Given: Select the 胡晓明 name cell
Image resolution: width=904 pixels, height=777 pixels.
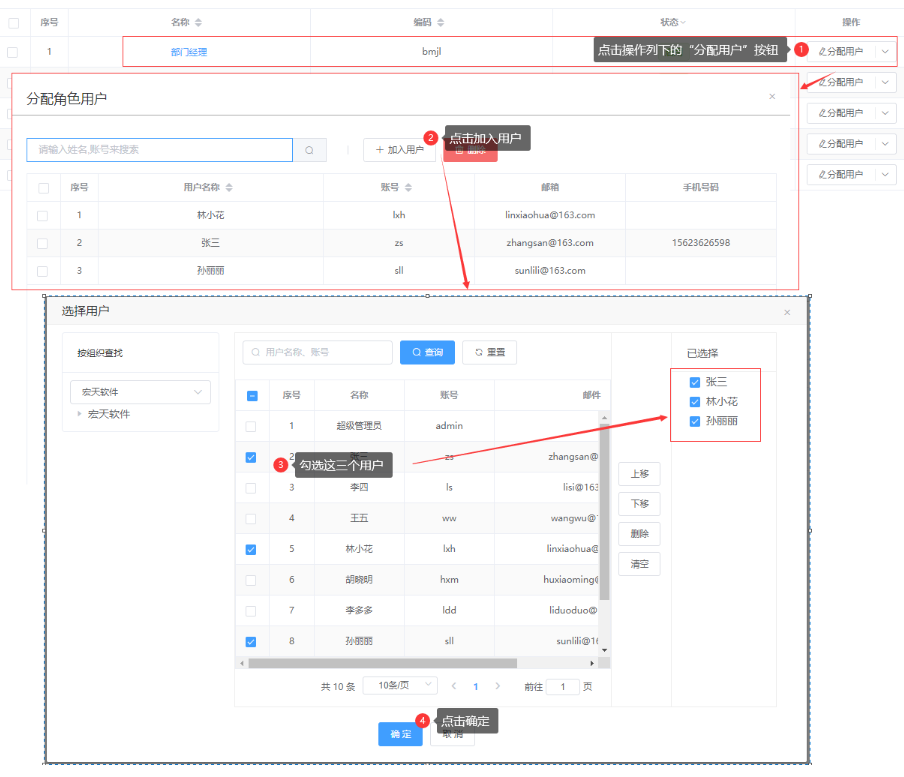Looking at the screenshot, I should [359, 579].
